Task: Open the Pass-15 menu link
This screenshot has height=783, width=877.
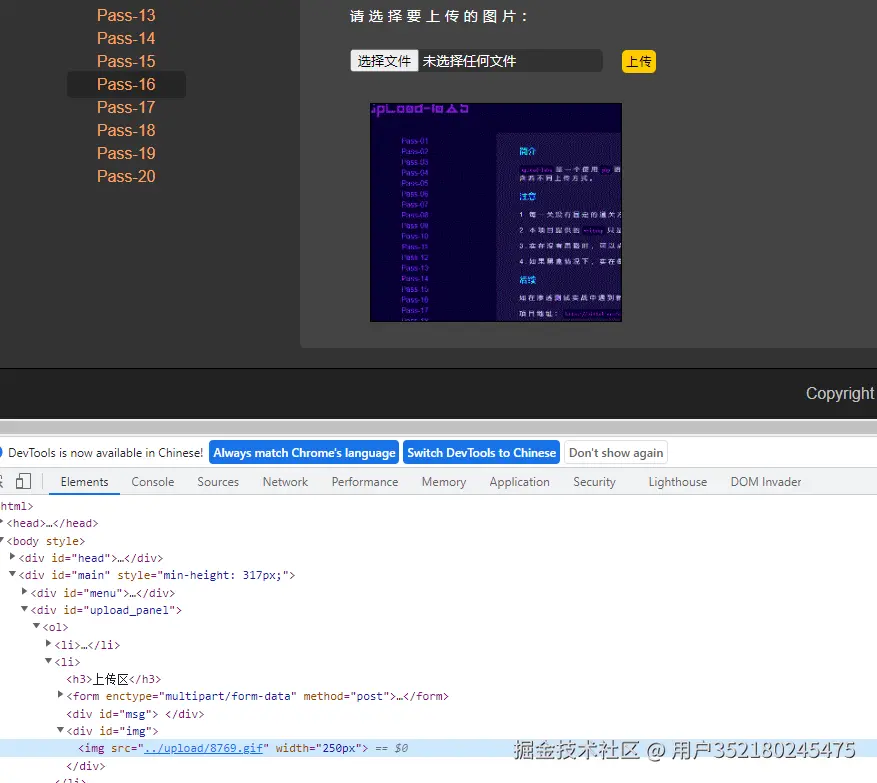Action: point(126,61)
